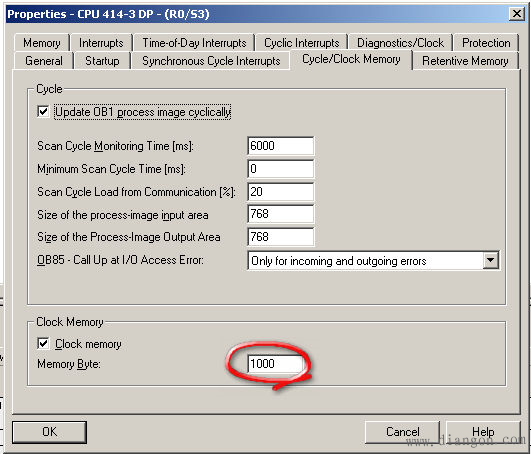Open the Interrupts tab

pos(101,43)
